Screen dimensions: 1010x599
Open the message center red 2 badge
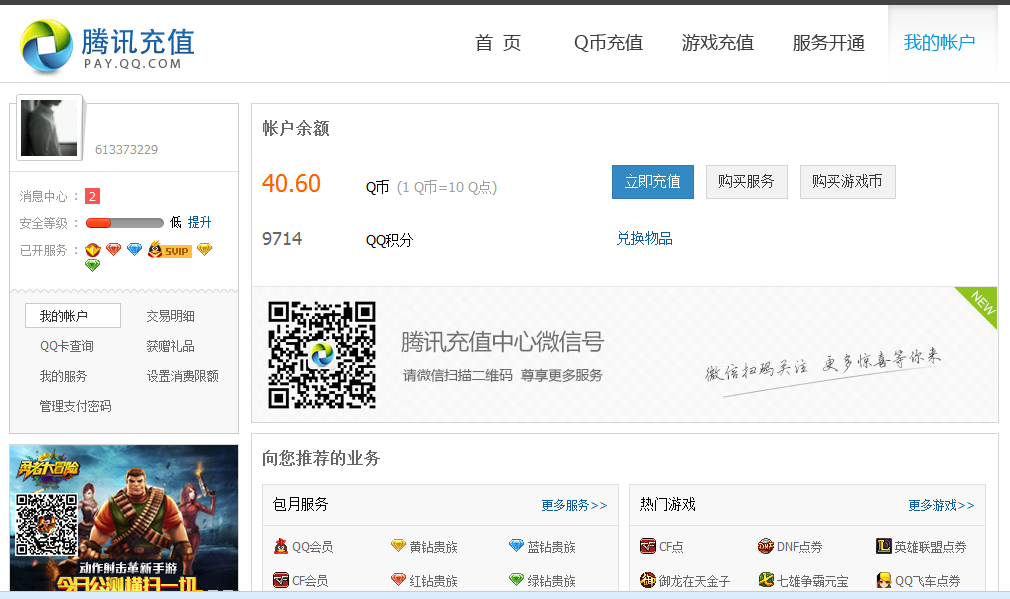coord(92,196)
